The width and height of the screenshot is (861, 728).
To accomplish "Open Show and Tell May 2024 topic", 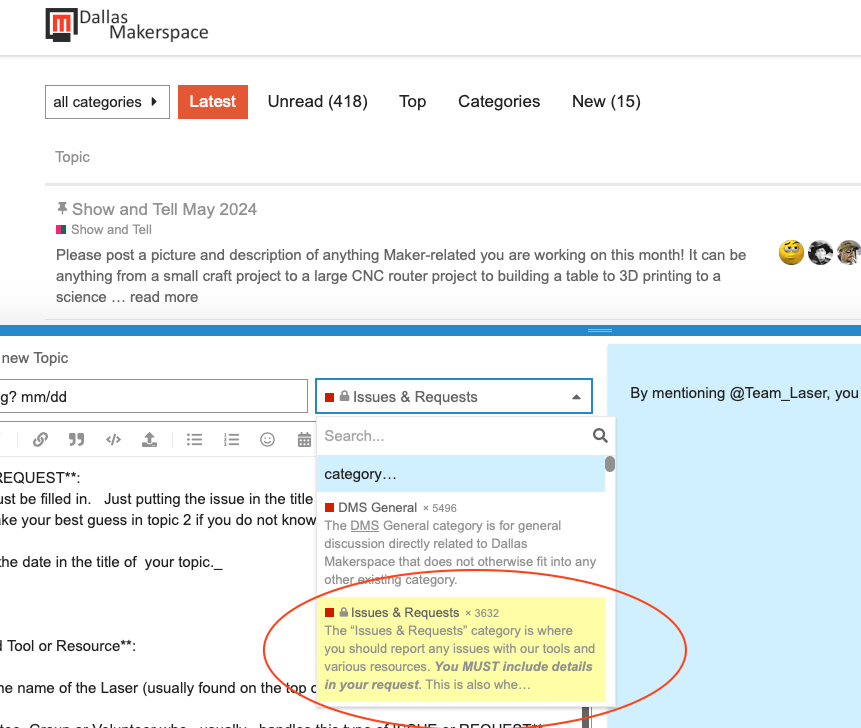I will (164, 209).
